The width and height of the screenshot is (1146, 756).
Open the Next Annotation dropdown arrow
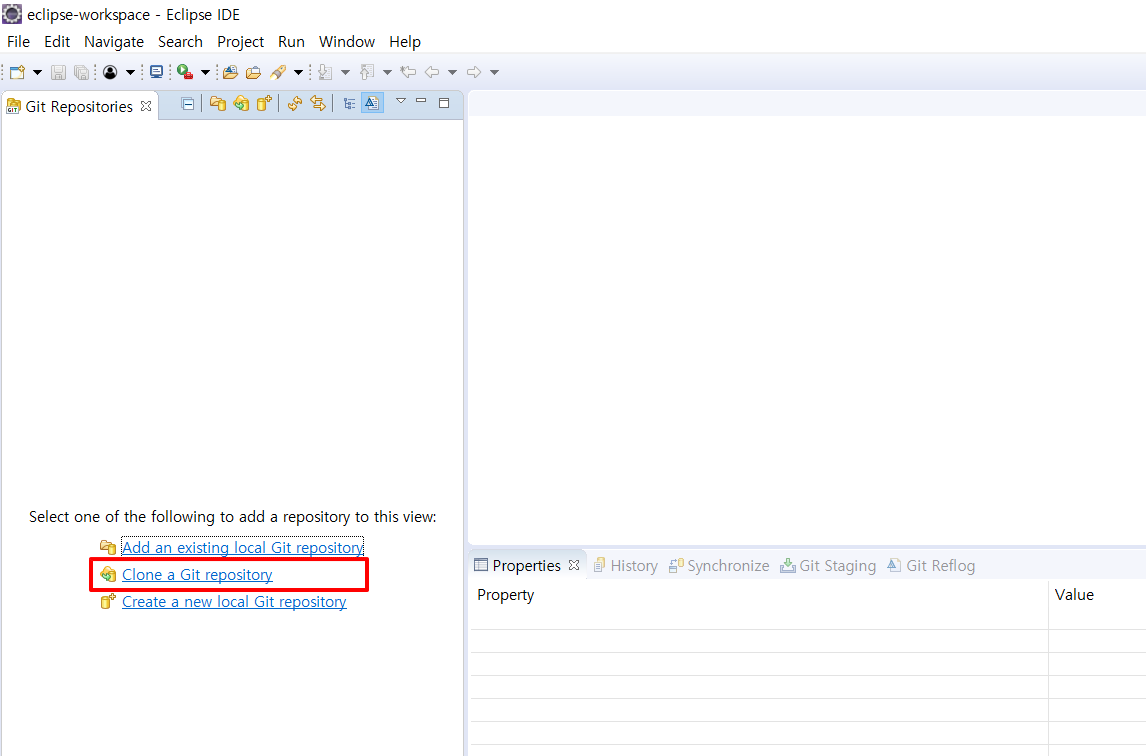pos(346,72)
